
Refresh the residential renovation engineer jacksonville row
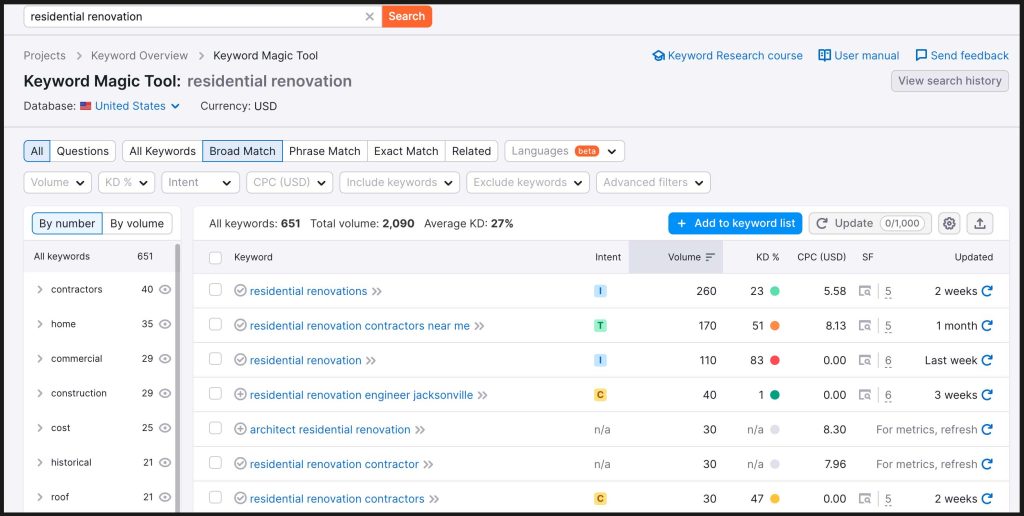987,395
